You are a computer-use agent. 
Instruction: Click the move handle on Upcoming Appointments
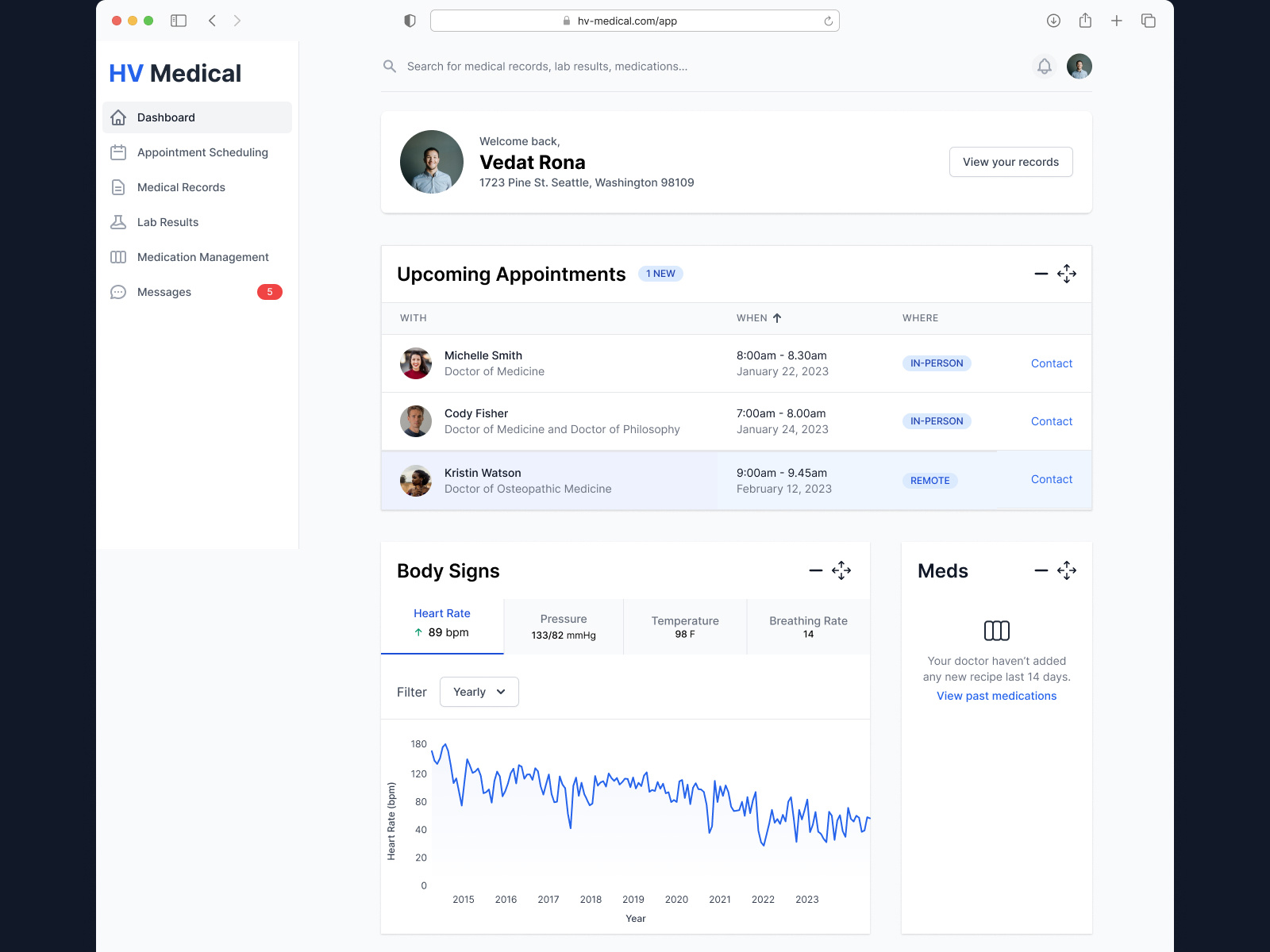[1067, 274]
